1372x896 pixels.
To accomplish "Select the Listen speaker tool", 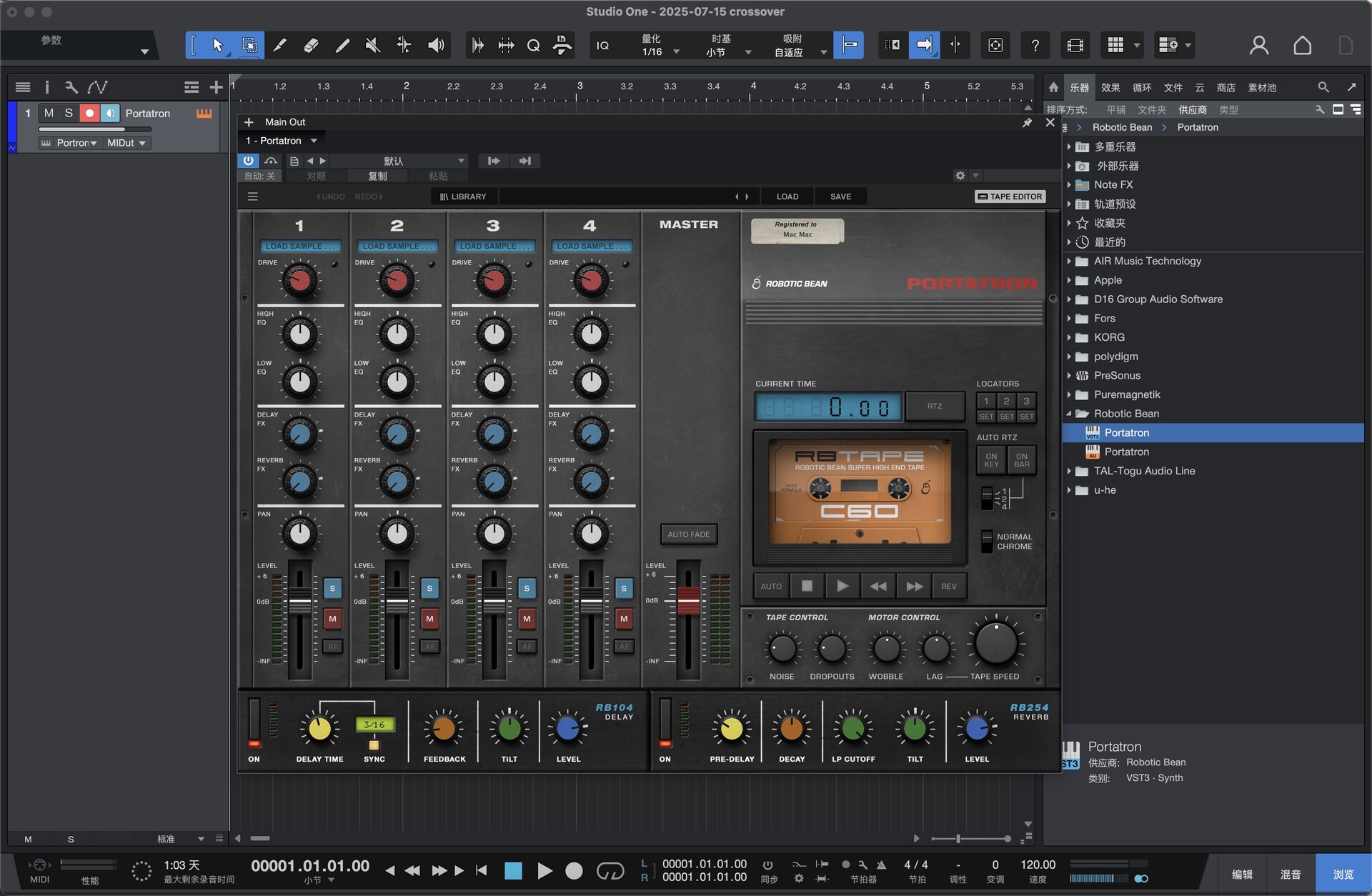I will [436, 46].
